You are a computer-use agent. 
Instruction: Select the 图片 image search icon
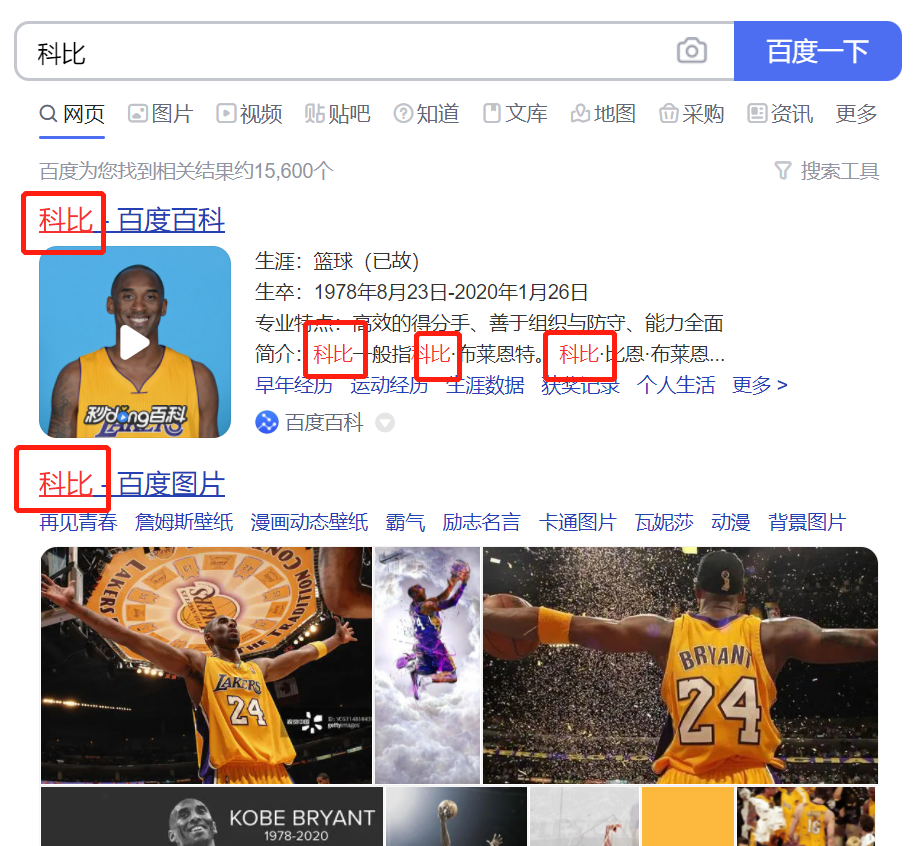(x=137, y=113)
